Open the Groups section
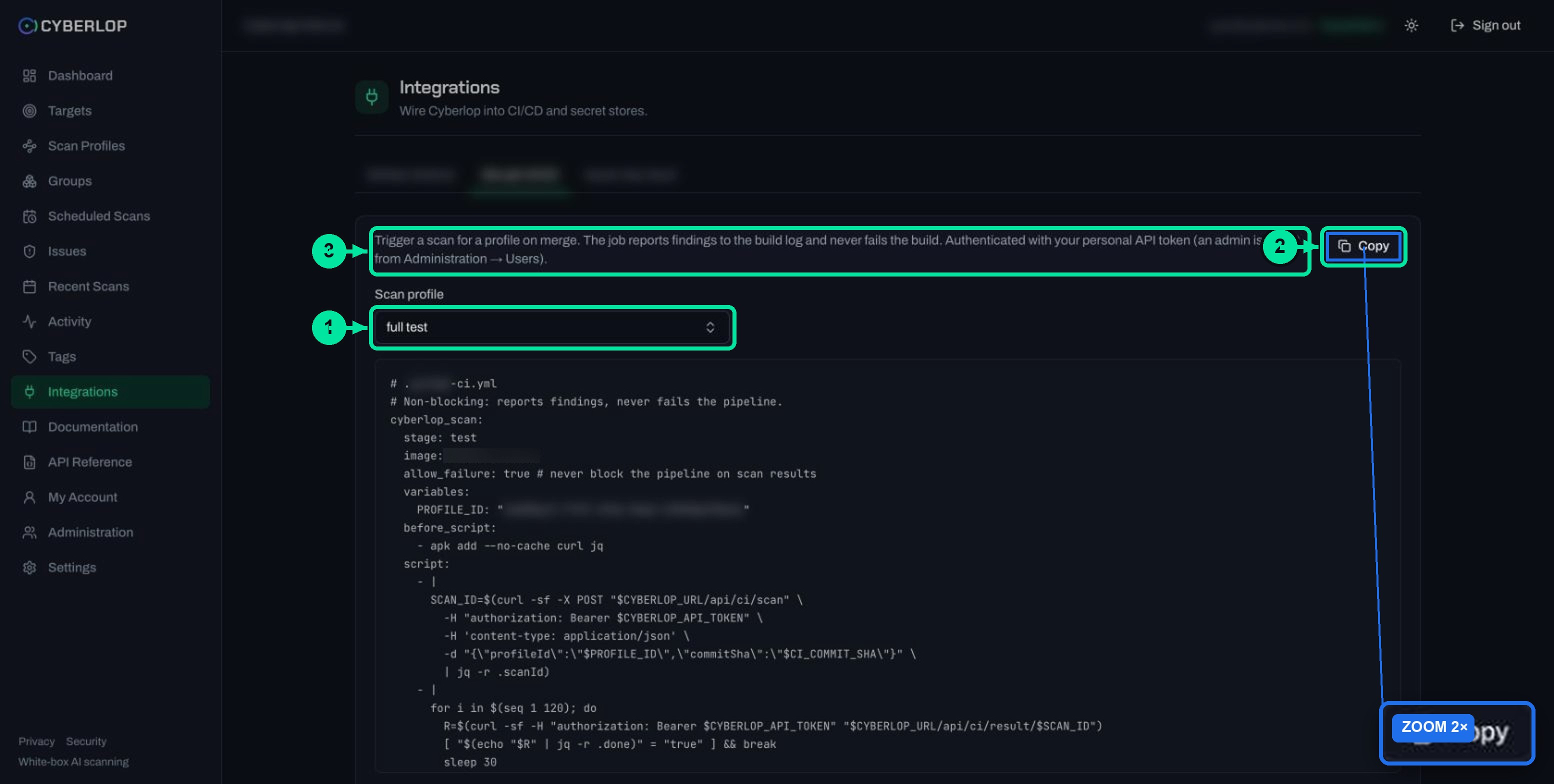Image resolution: width=1554 pixels, height=784 pixels. tap(110, 181)
